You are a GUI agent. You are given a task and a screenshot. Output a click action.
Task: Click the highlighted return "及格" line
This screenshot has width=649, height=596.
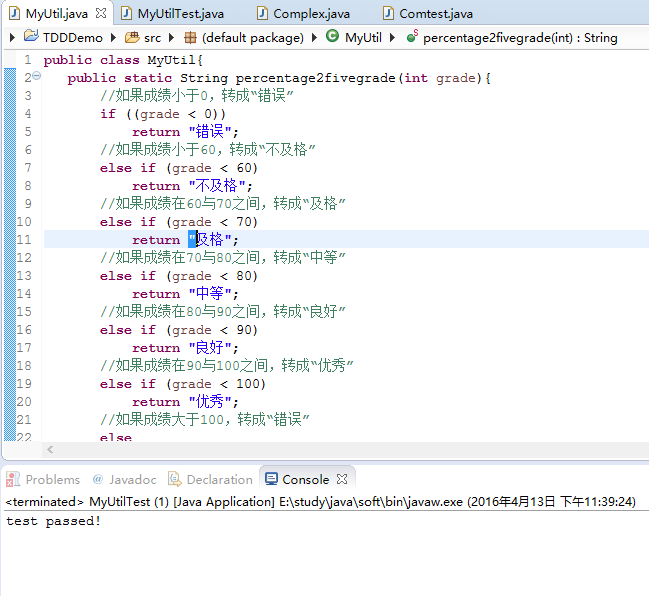185,240
